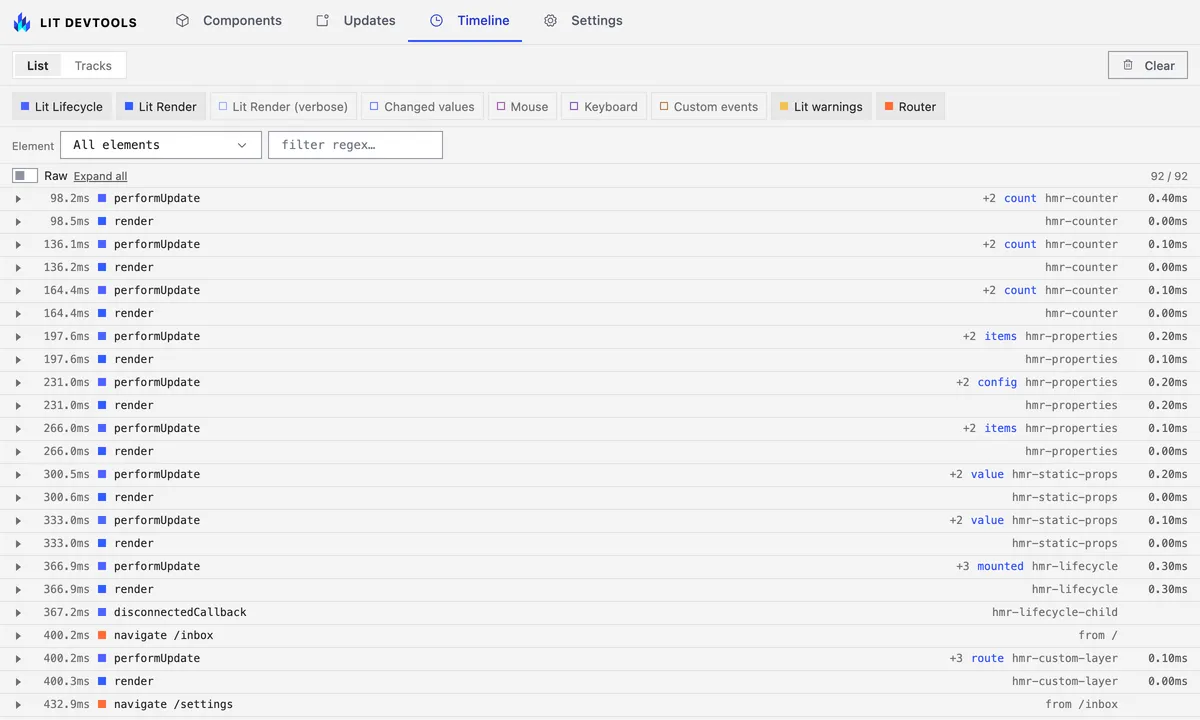Expand the 98.2ms performUpdate row
Image resolution: width=1200 pixels, height=720 pixels.
[x=18, y=198]
